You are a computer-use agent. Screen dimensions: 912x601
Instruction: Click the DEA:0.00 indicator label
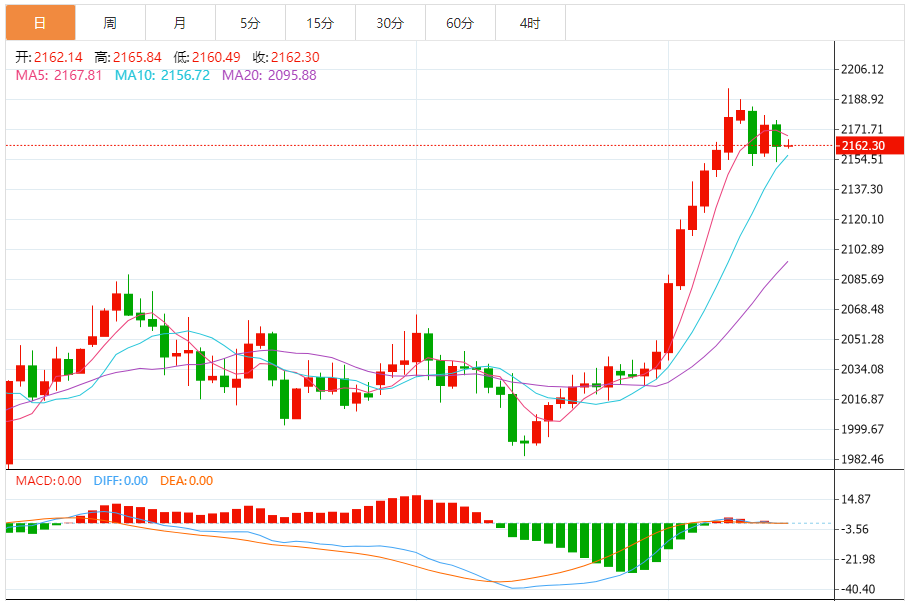187,481
